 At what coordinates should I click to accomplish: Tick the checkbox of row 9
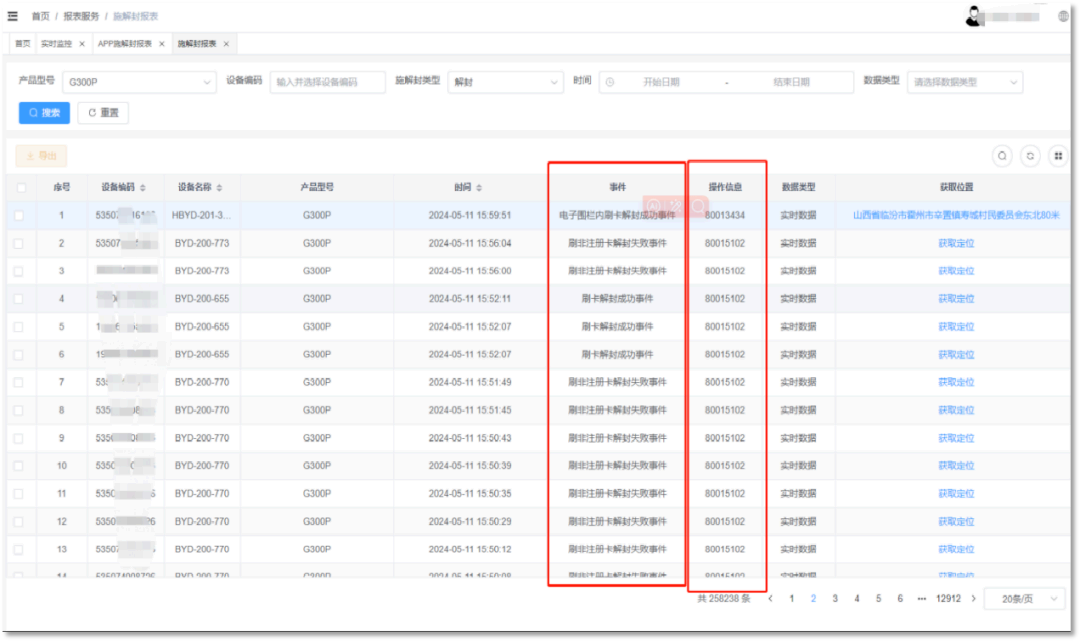pos(19,438)
